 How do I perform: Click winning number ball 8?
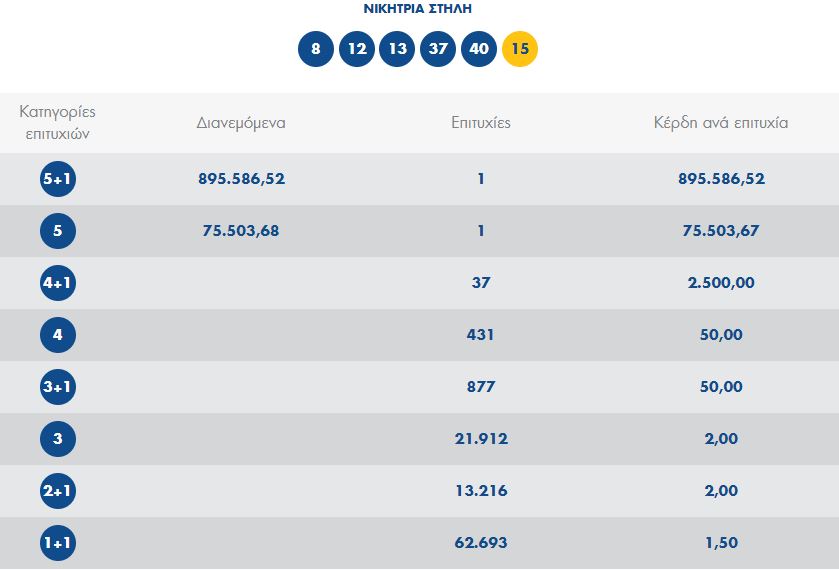tap(316, 49)
